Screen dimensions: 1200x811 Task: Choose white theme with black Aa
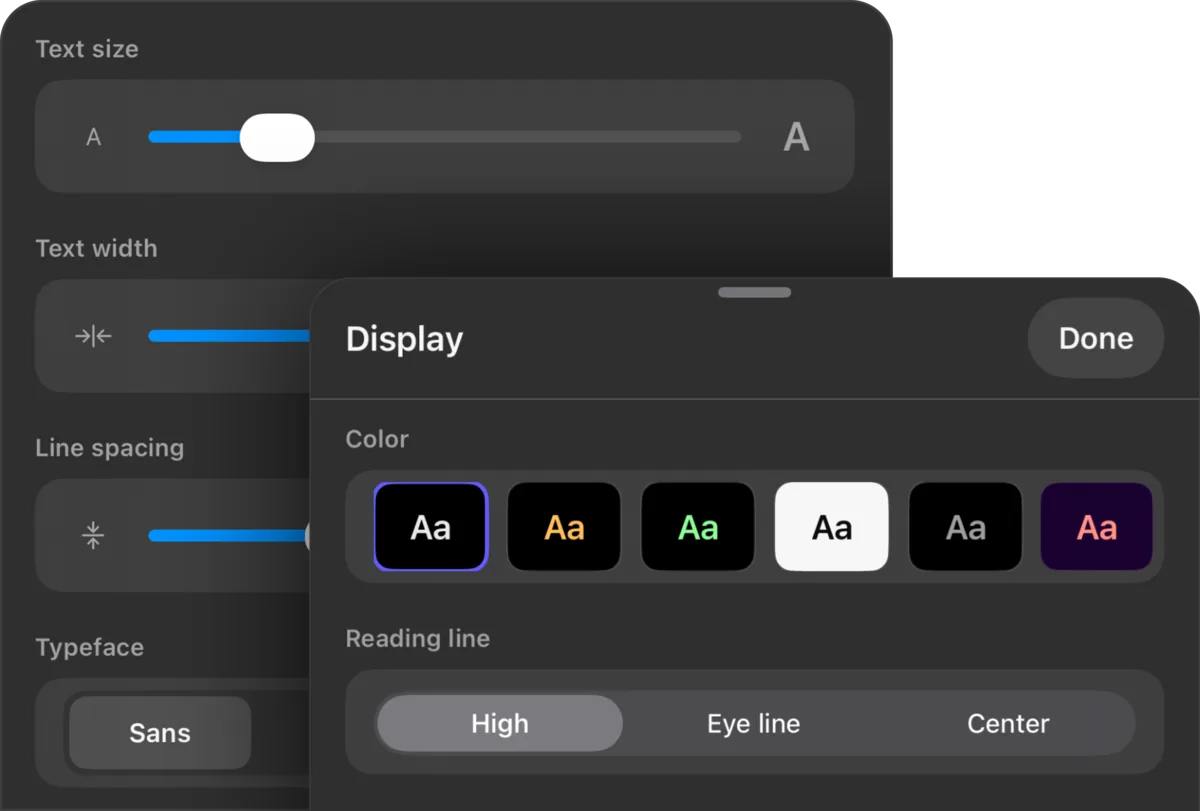[832, 527]
